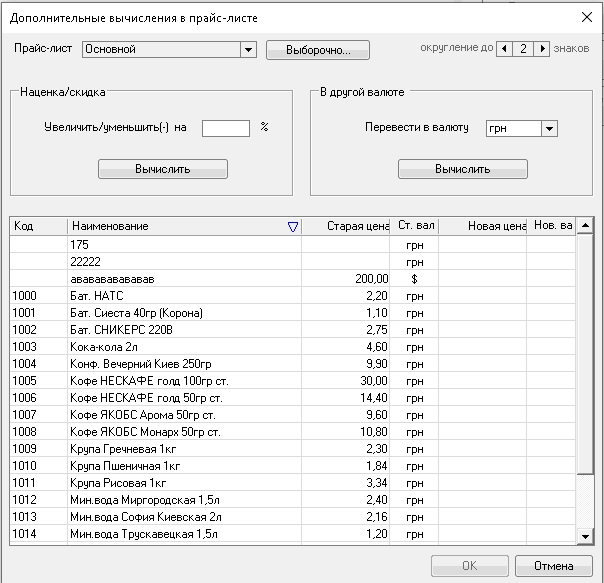Click the sort triangle in Наименование header
The image size is (604, 583).
click(293, 227)
